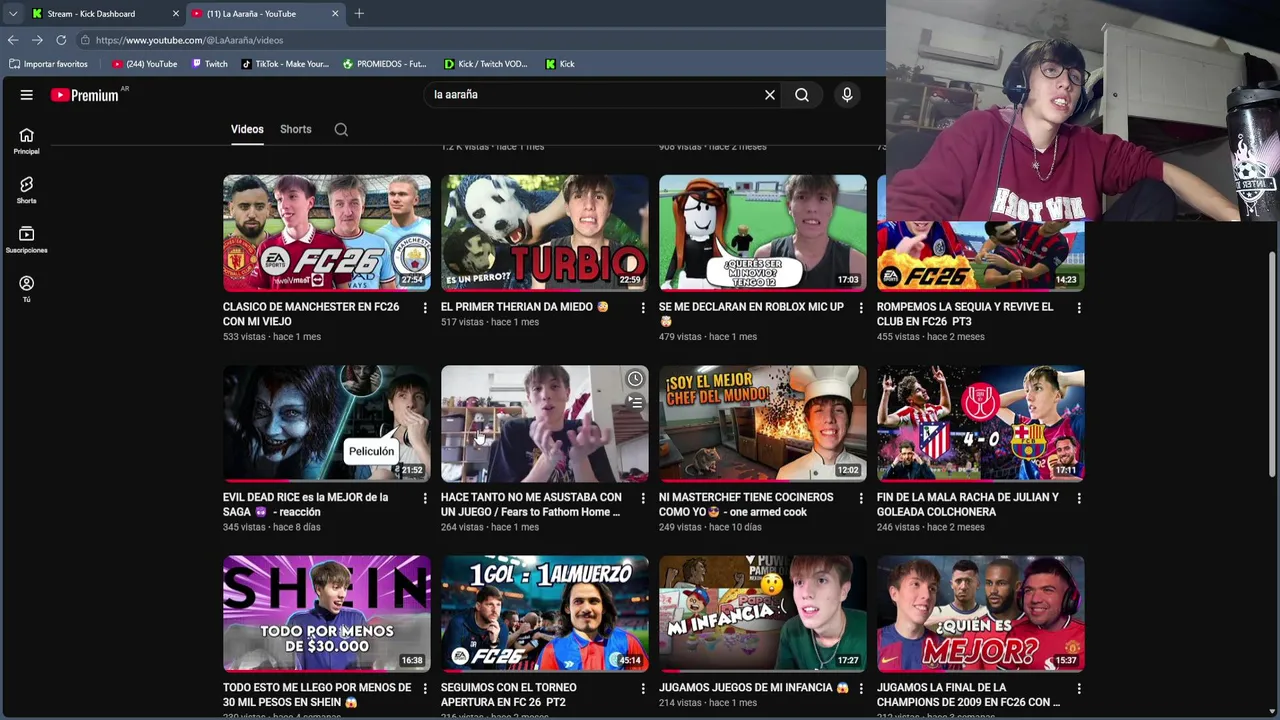Open options for JUGAMOS LA FINAL video
This screenshot has height=720, width=1280.
(1079, 689)
